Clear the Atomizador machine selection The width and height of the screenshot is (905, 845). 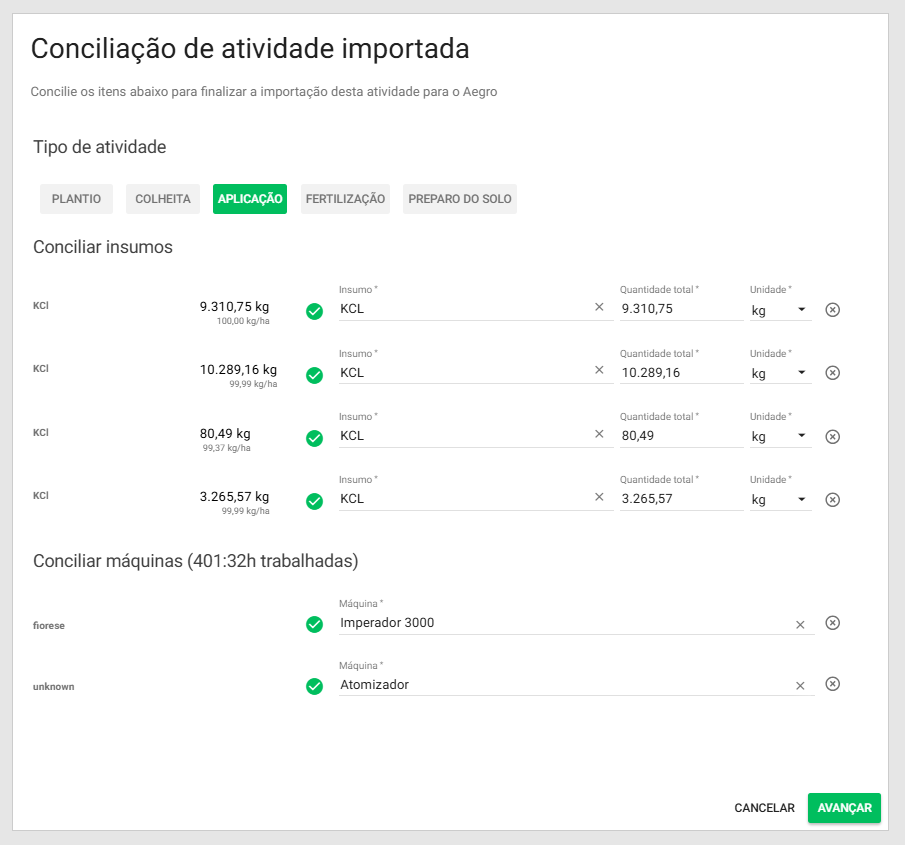(800, 686)
